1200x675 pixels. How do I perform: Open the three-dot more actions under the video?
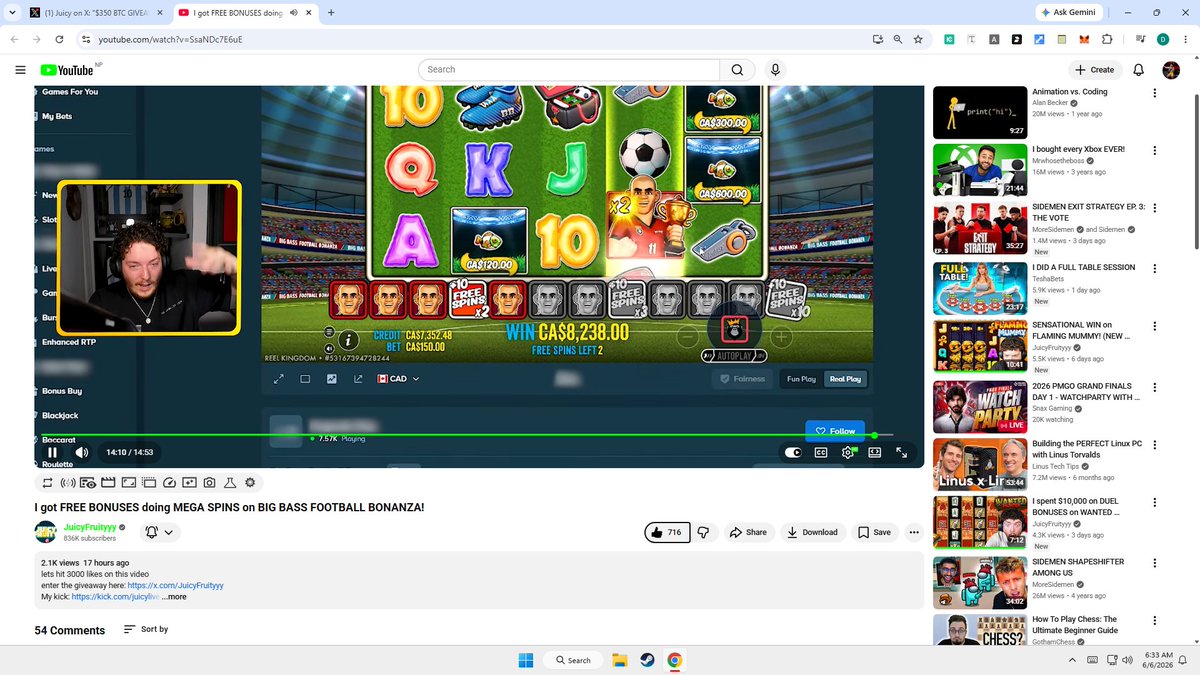(x=913, y=532)
